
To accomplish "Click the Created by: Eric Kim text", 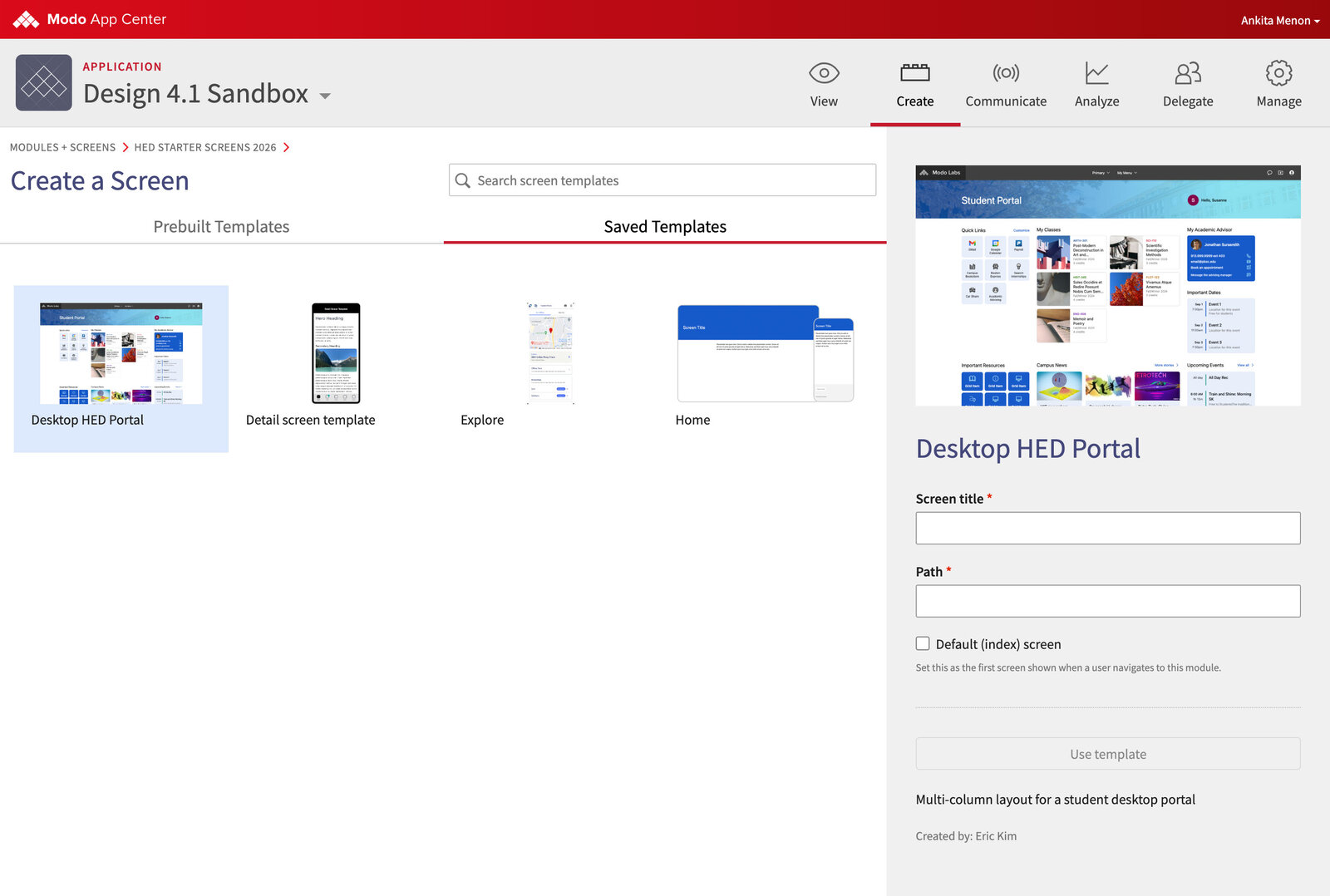I will pos(966,836).
